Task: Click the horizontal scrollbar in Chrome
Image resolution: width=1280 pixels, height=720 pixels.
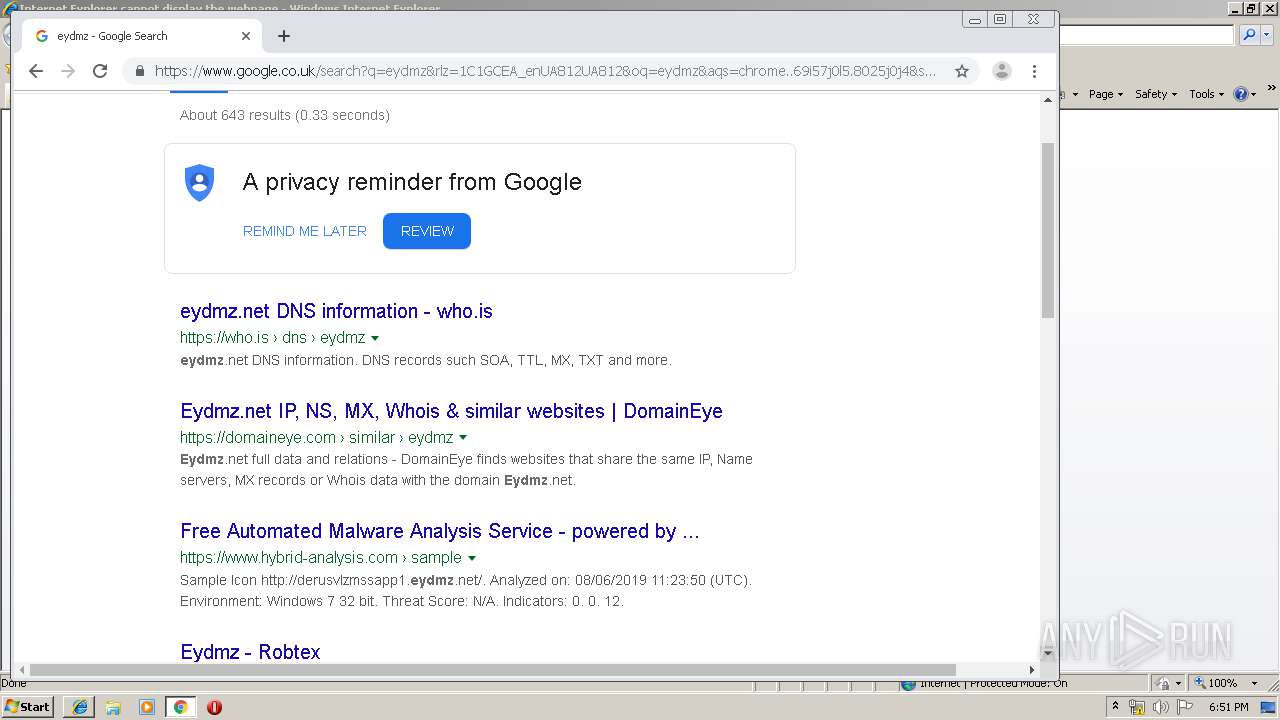Action: 493,669
